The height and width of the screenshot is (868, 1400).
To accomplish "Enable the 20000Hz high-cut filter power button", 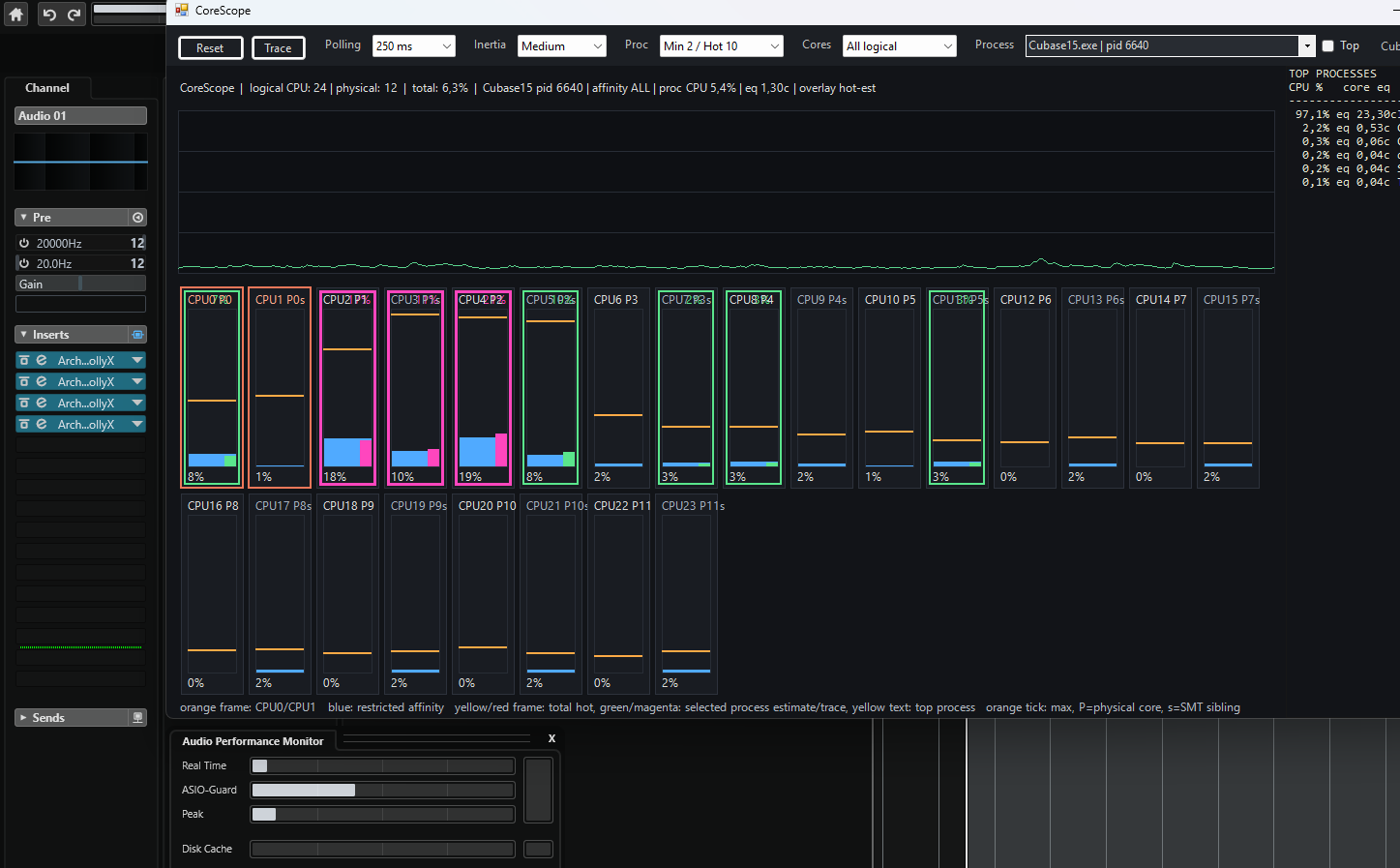I will [x=24, y=243].
